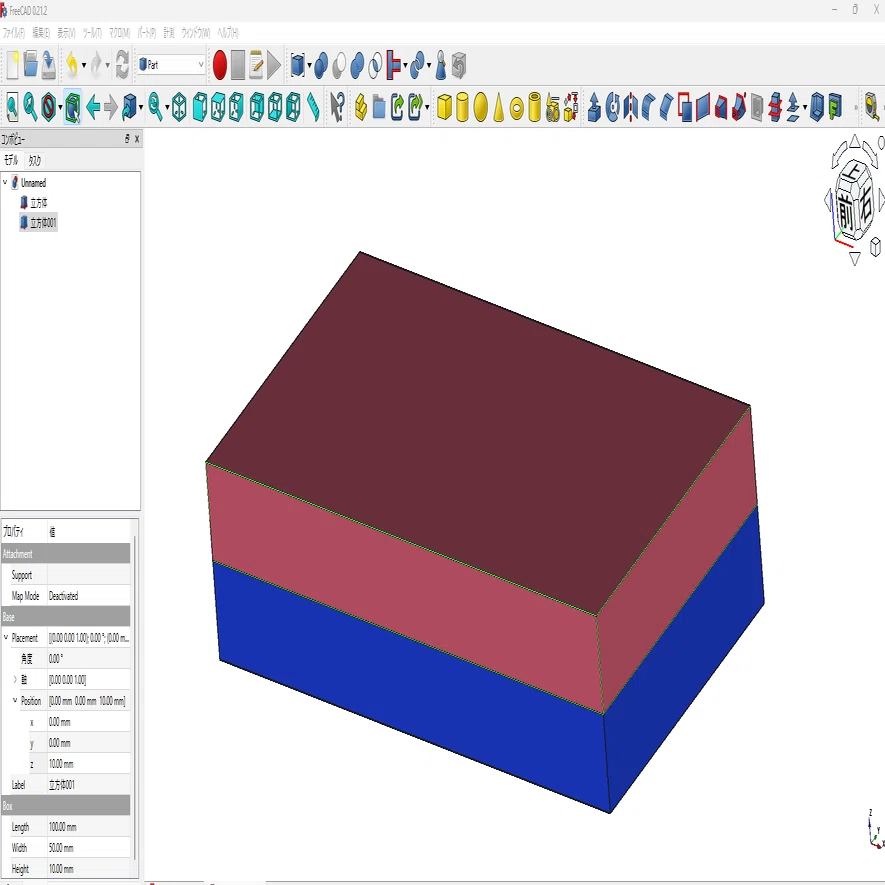Open the Shape builder tool
885x885 pixels.
571,107
